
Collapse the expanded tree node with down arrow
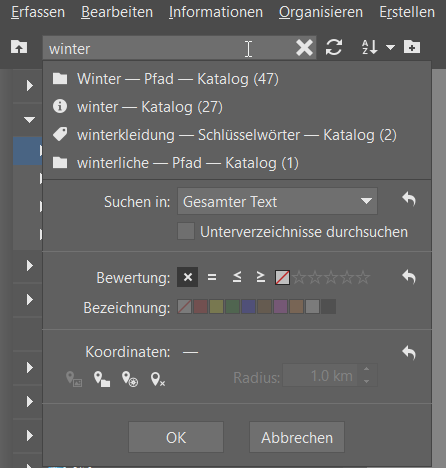pos(29,119)
